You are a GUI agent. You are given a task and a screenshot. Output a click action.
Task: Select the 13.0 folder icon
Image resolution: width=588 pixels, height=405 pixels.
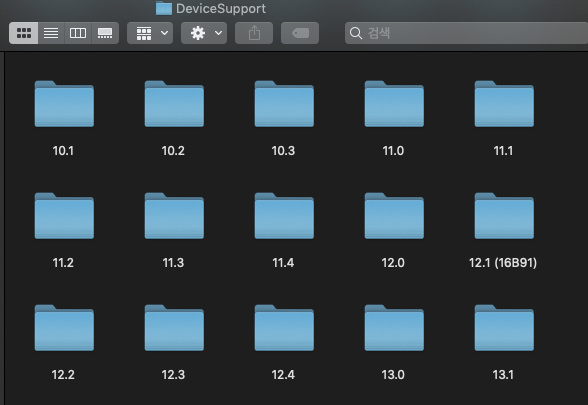point(394,328)
